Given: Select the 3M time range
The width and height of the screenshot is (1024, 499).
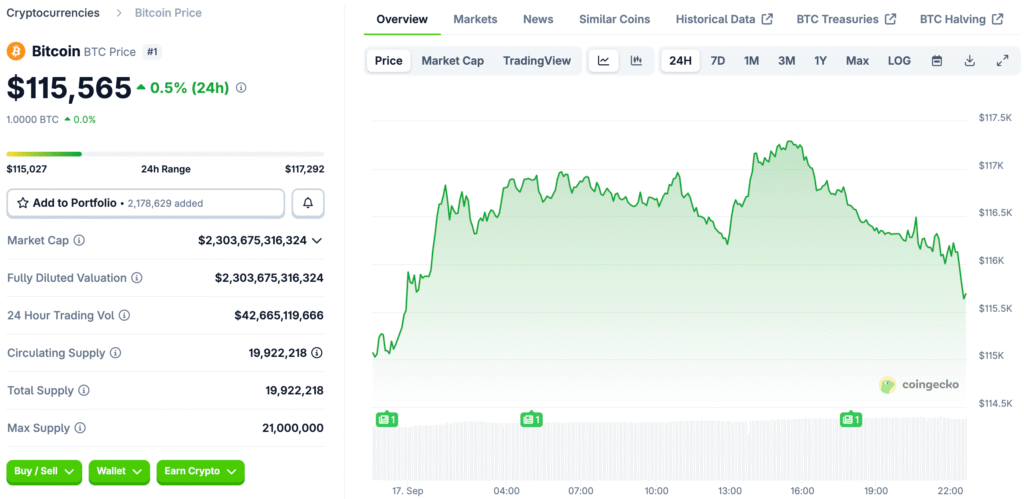Looking at the screenshot, I should tap(786, 61).
